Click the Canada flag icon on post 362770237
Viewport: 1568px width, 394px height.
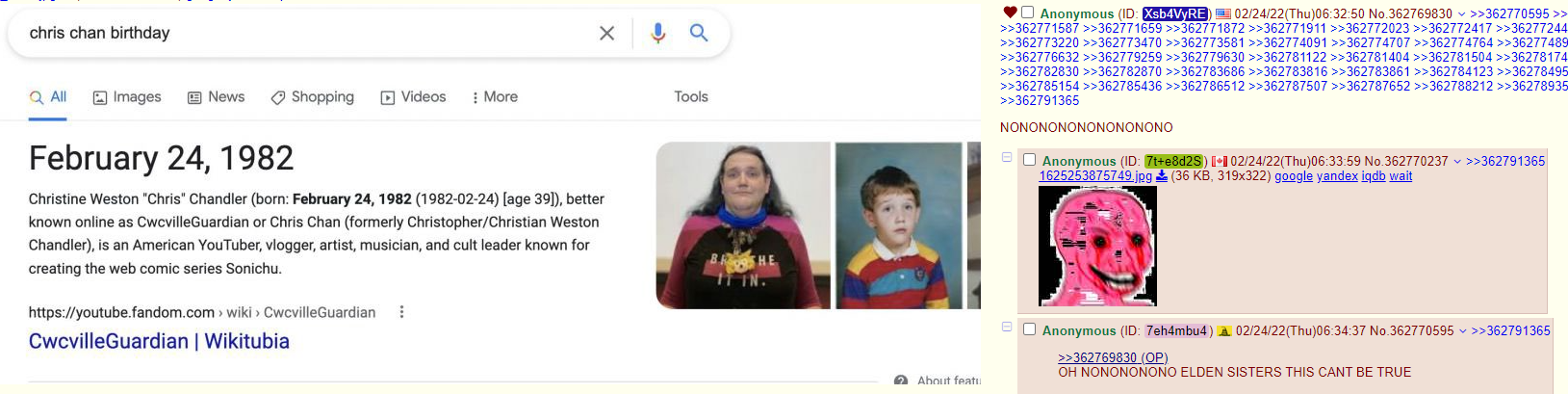[1220, 162]
